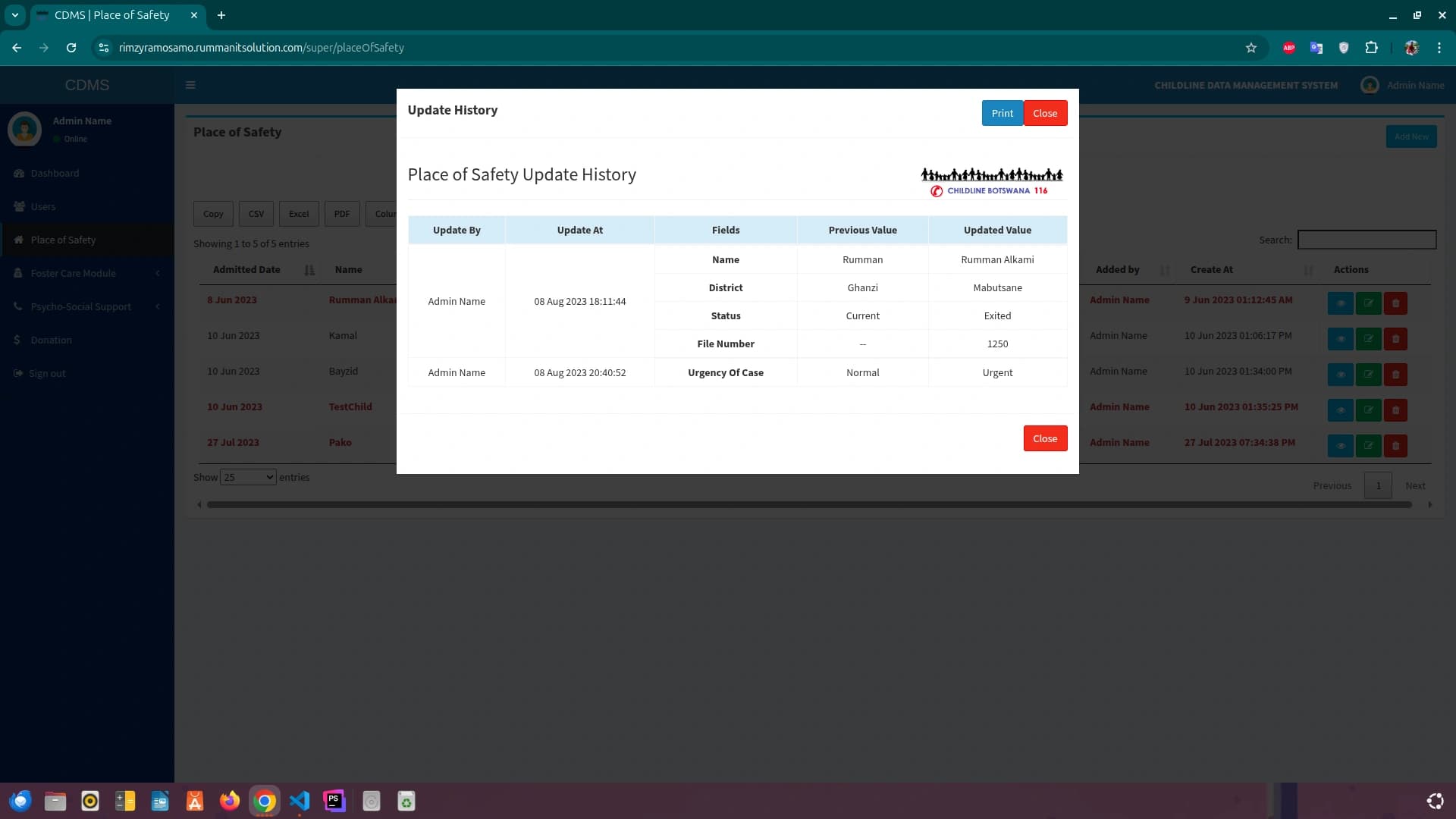
Task: Open the Show entries dropdown
Action: click(248, 477)
